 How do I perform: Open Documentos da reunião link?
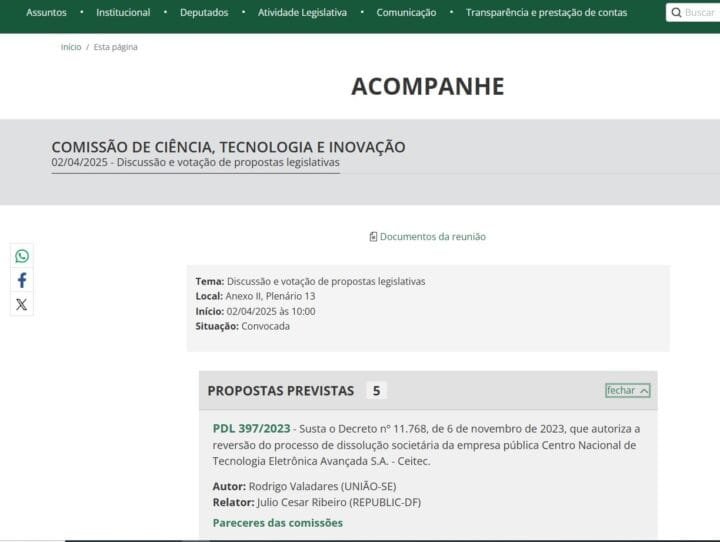(x=432, y=237)
